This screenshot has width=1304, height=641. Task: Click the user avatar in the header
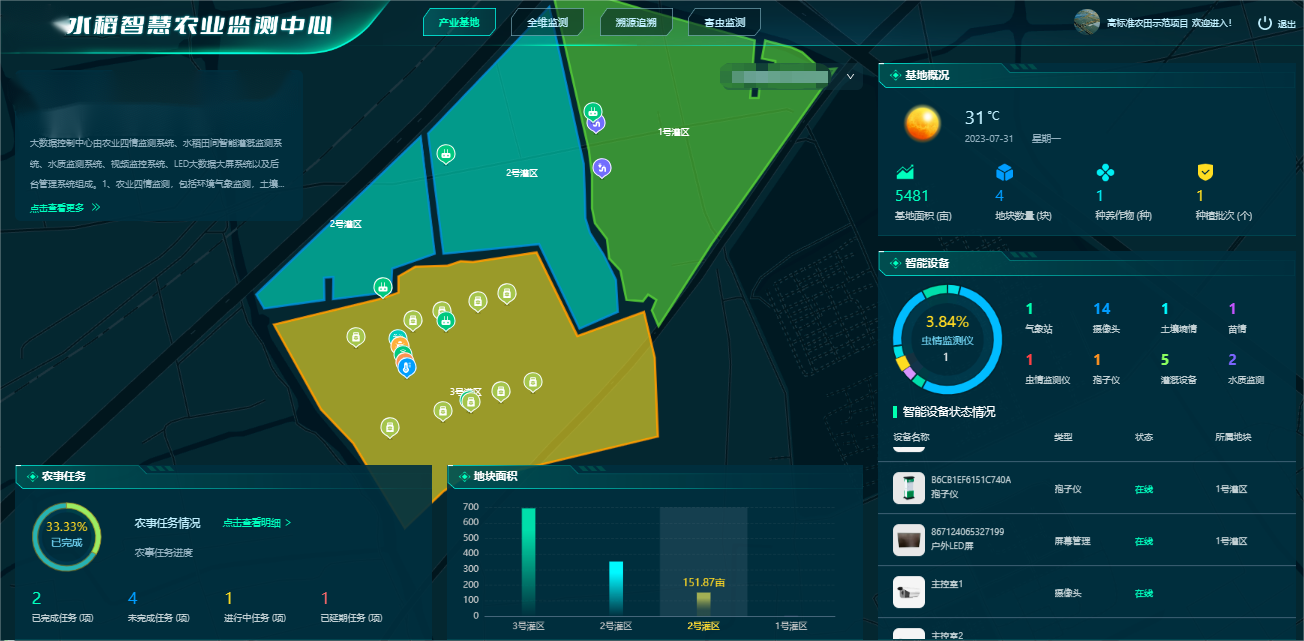coord(1087,22)
